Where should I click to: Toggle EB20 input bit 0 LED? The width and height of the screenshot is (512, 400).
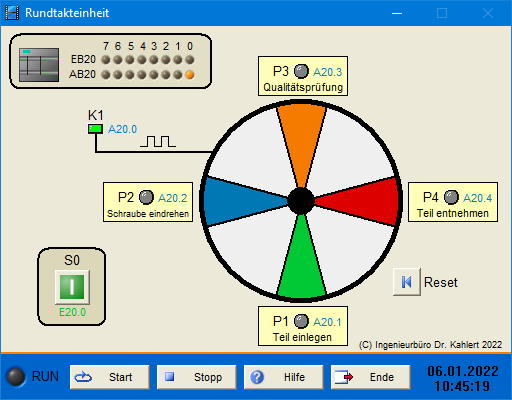coord(190,60)
